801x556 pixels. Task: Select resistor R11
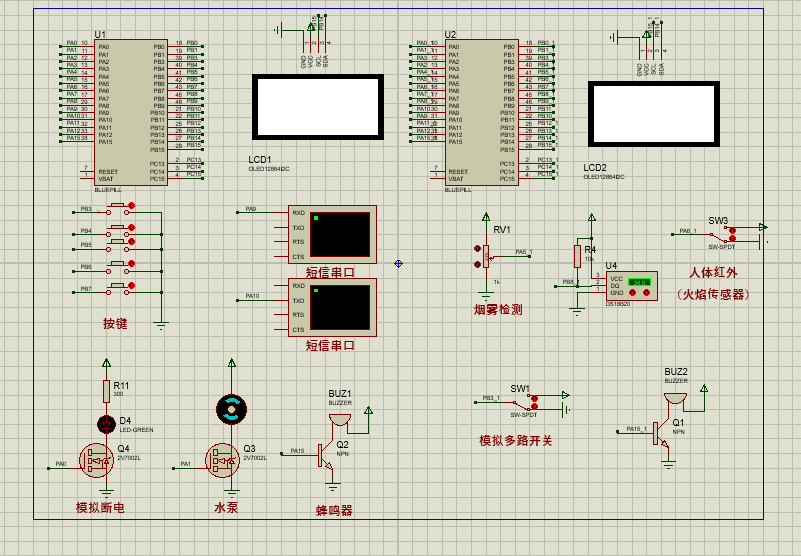[106, 391]
